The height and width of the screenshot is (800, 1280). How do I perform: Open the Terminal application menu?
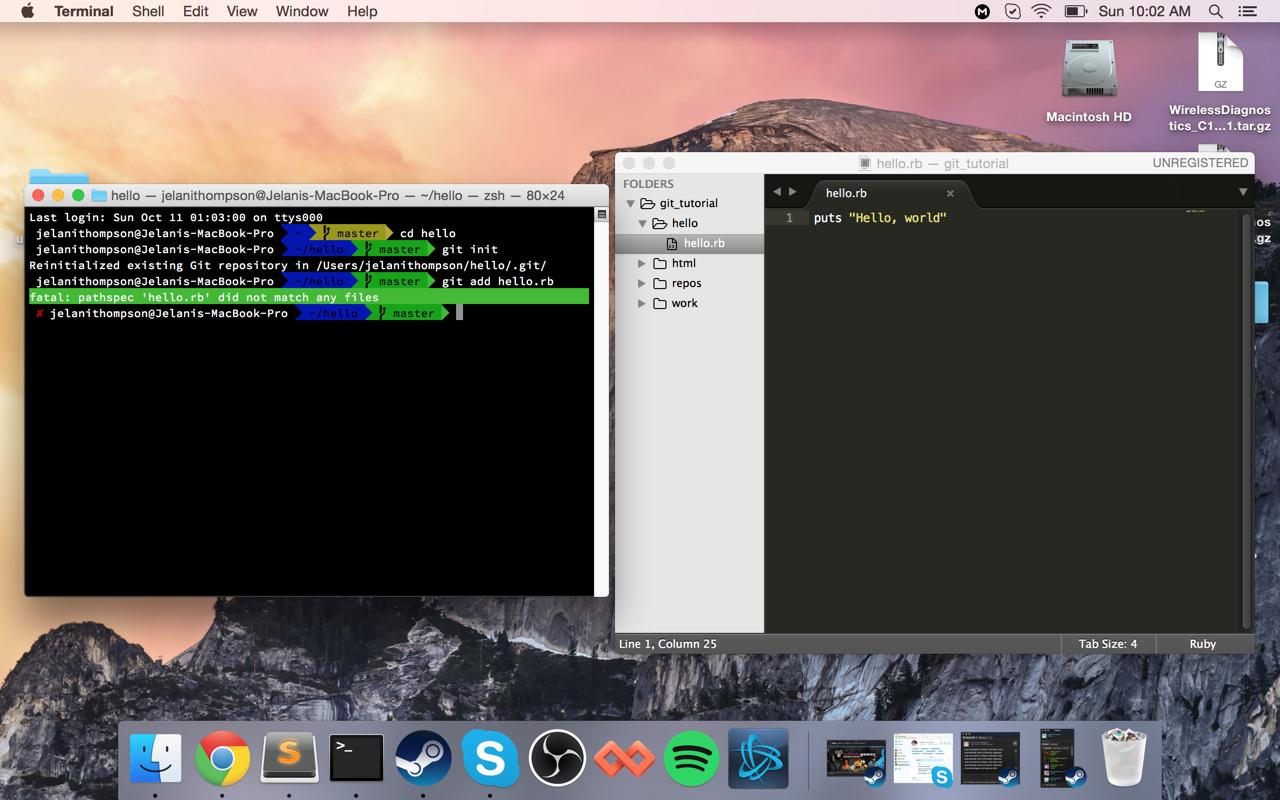[84, 11]
